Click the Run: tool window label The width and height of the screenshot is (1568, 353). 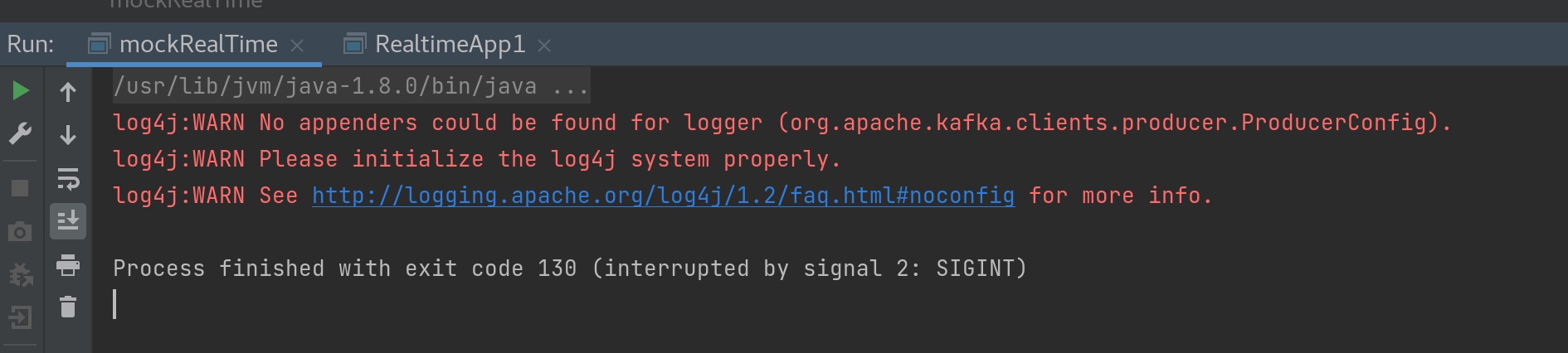point(31,44)
